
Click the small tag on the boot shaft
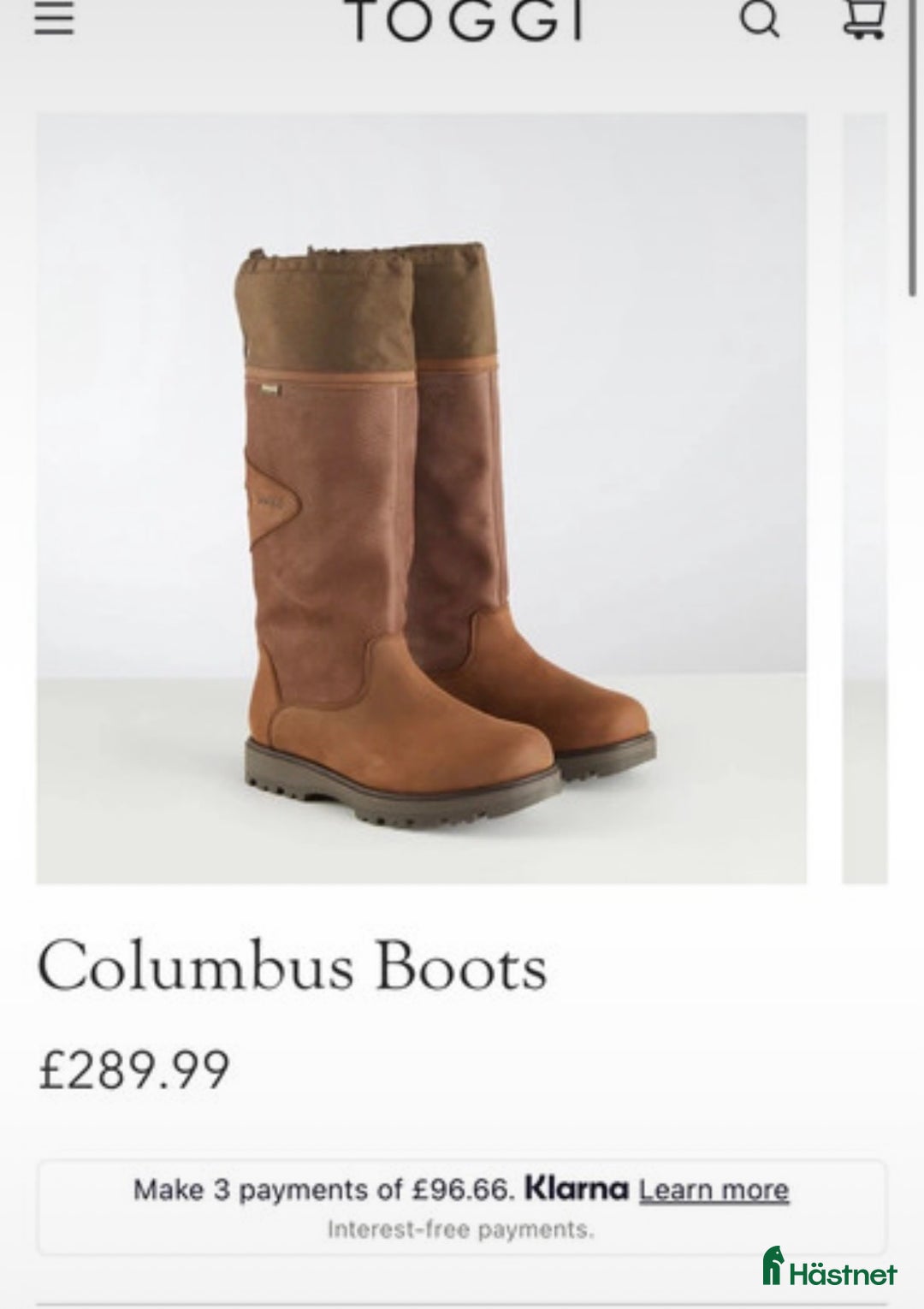pyautogui.click(x=270, y=388)
